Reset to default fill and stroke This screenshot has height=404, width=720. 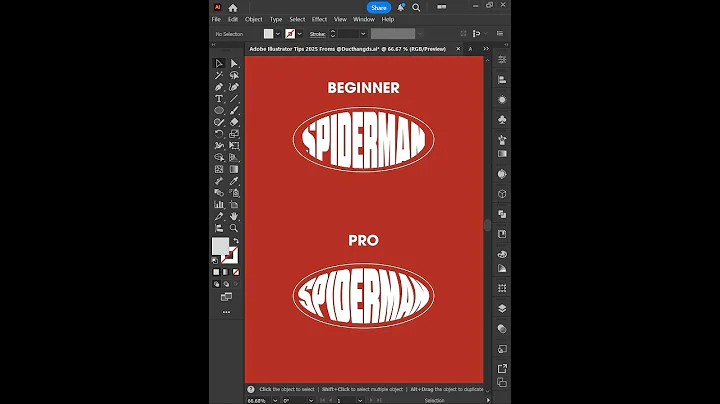pyautogui.click(x=215, y=260)
